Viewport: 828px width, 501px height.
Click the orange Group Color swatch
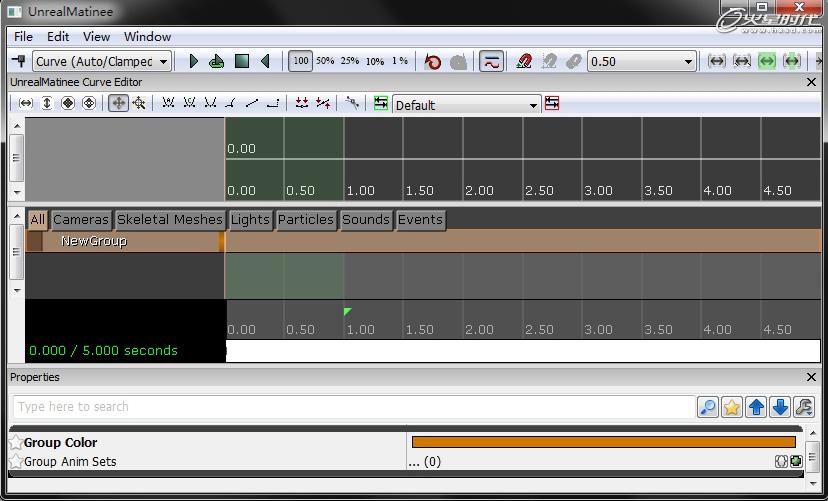click(604, 442)
